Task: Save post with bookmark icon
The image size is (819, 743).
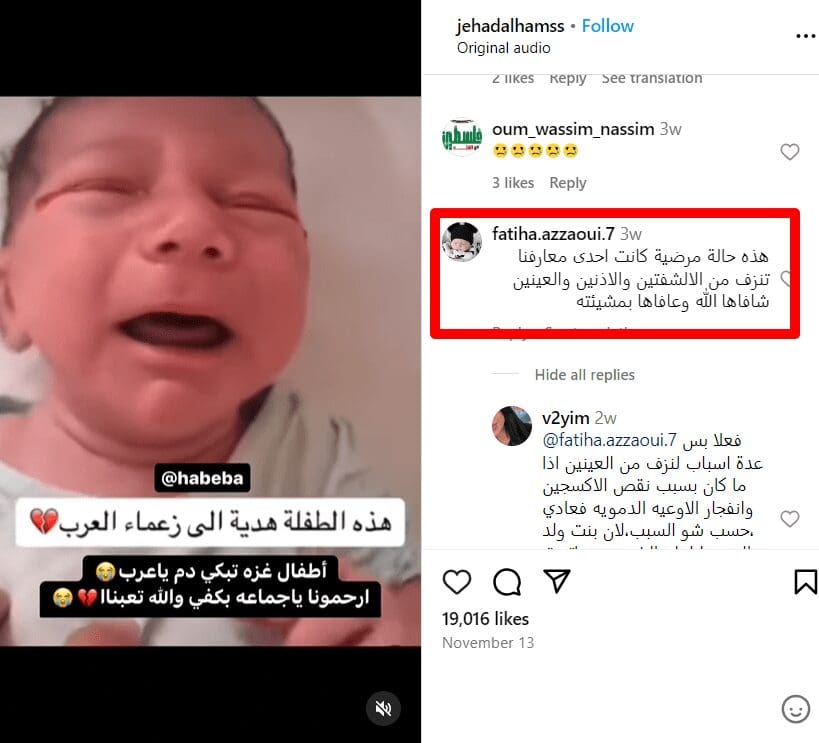Action: (805, 582)
